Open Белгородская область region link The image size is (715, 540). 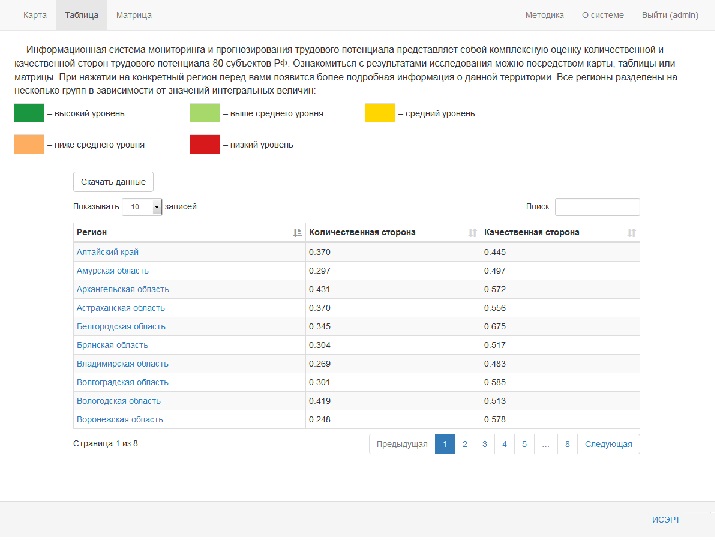121,327
